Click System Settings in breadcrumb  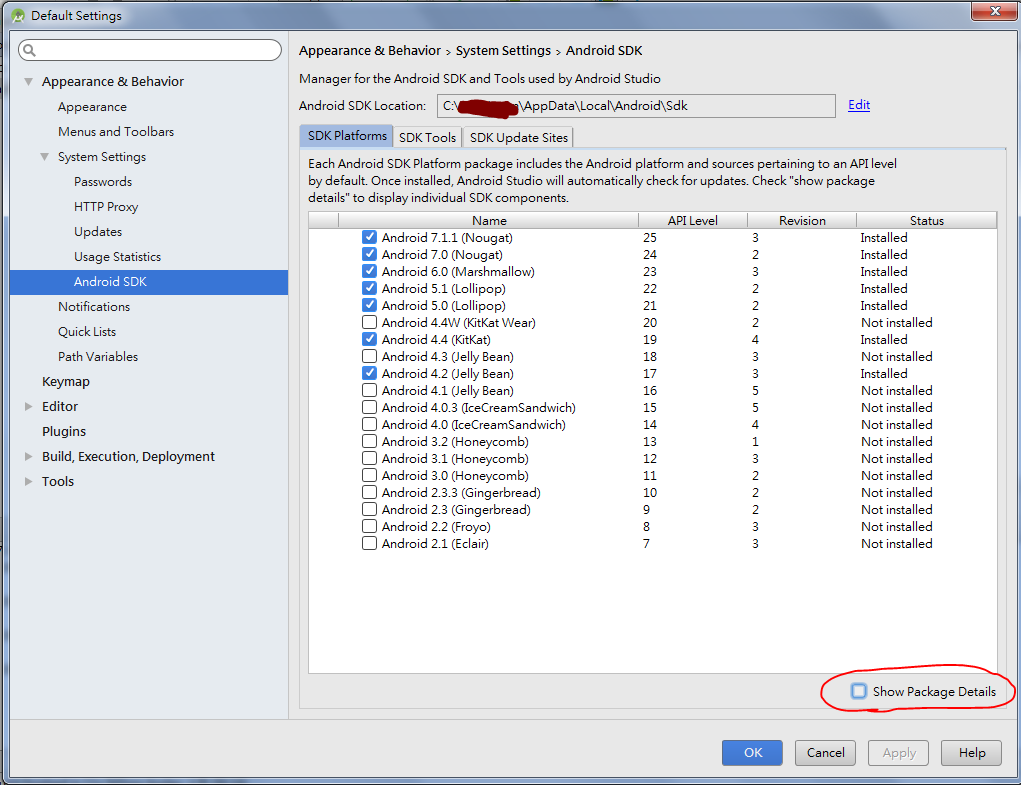click(x=503, y=50)
